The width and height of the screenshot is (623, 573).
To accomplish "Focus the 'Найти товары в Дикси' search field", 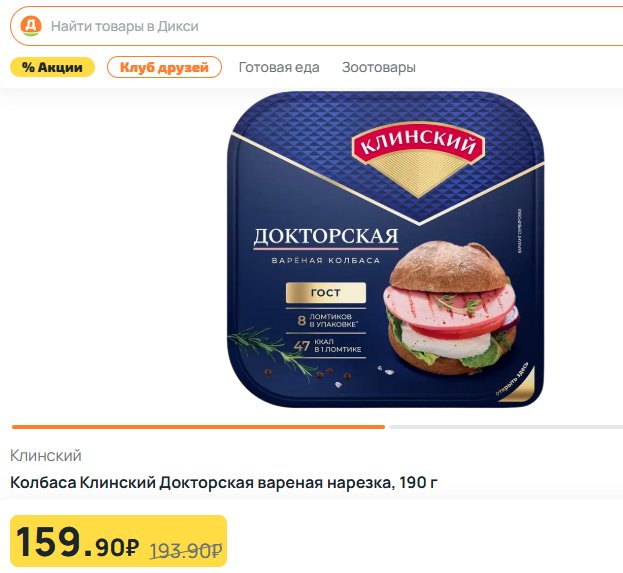I will [x=316, y=26].
